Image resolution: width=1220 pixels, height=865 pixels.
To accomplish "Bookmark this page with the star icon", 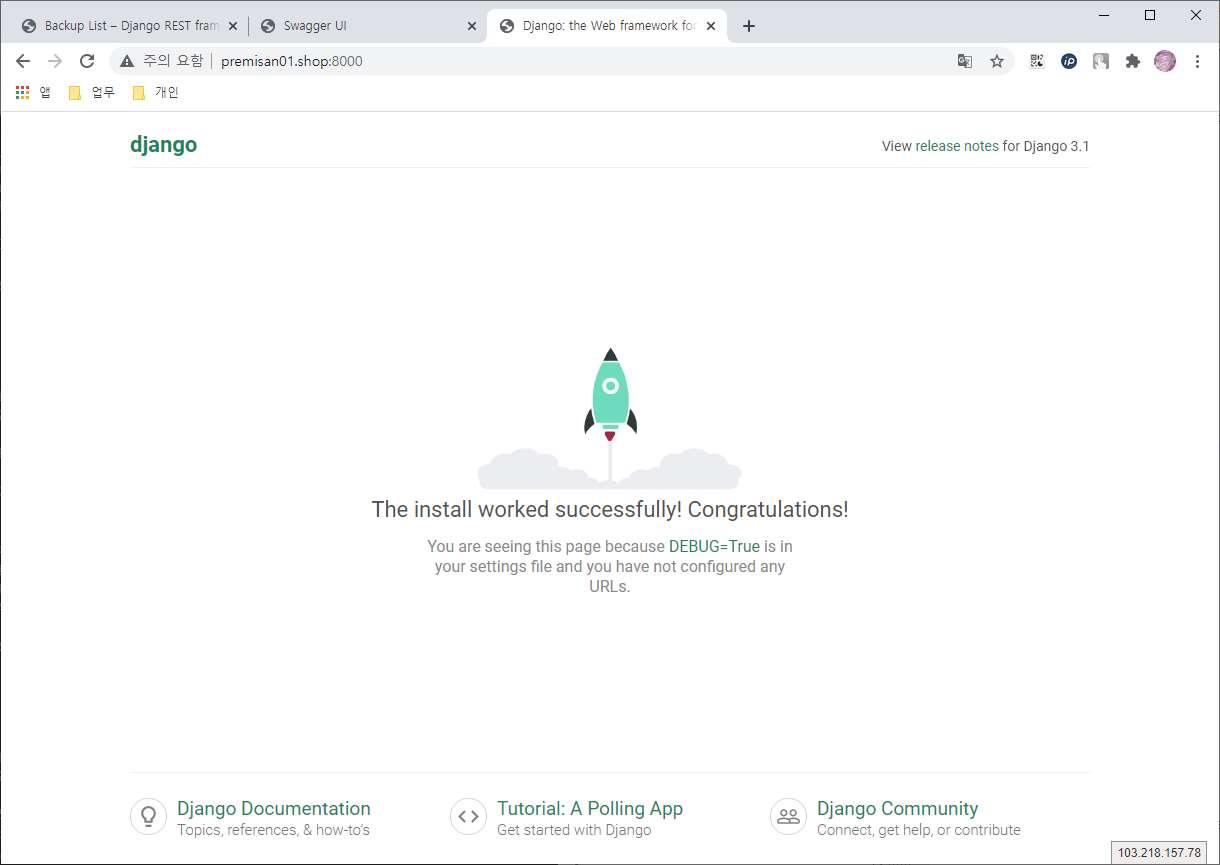I will click(x=997, y=61).
